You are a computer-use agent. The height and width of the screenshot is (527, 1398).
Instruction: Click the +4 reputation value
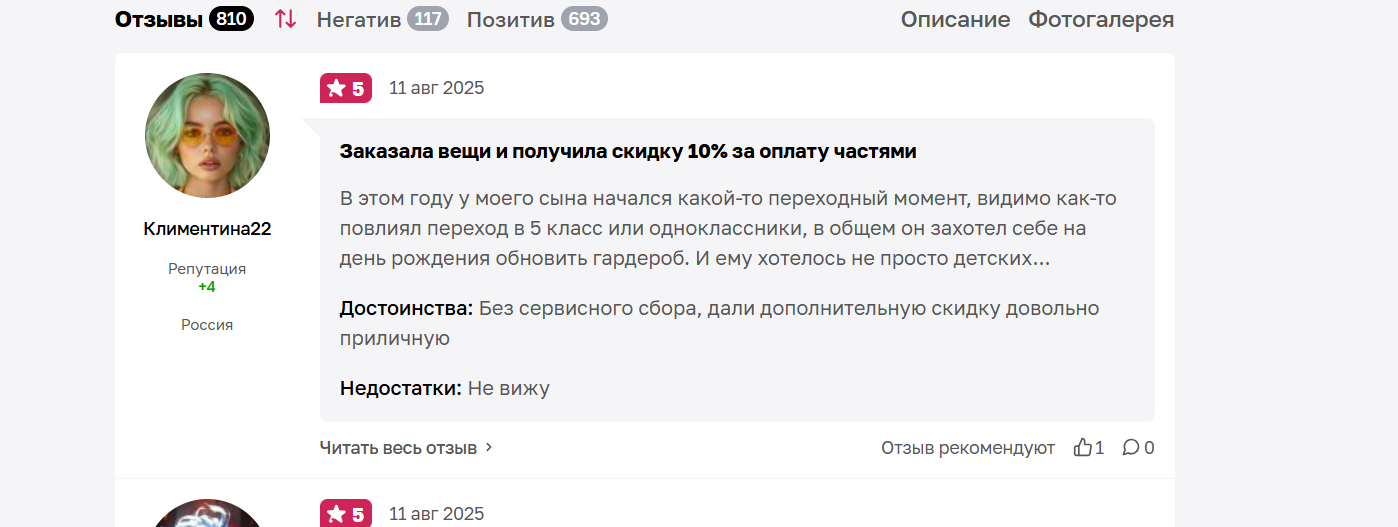[207, 287]
